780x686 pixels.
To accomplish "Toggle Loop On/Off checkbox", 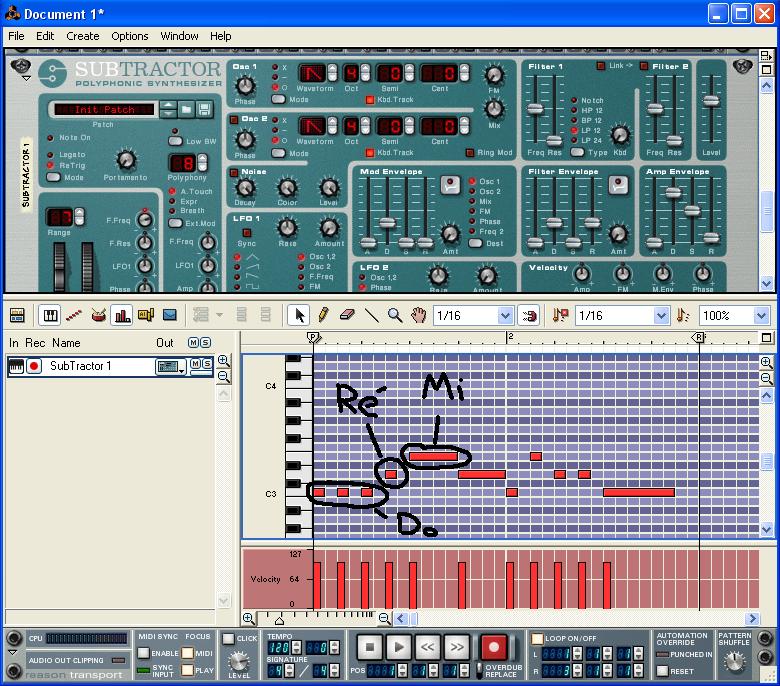I will [x=537, y=638].
